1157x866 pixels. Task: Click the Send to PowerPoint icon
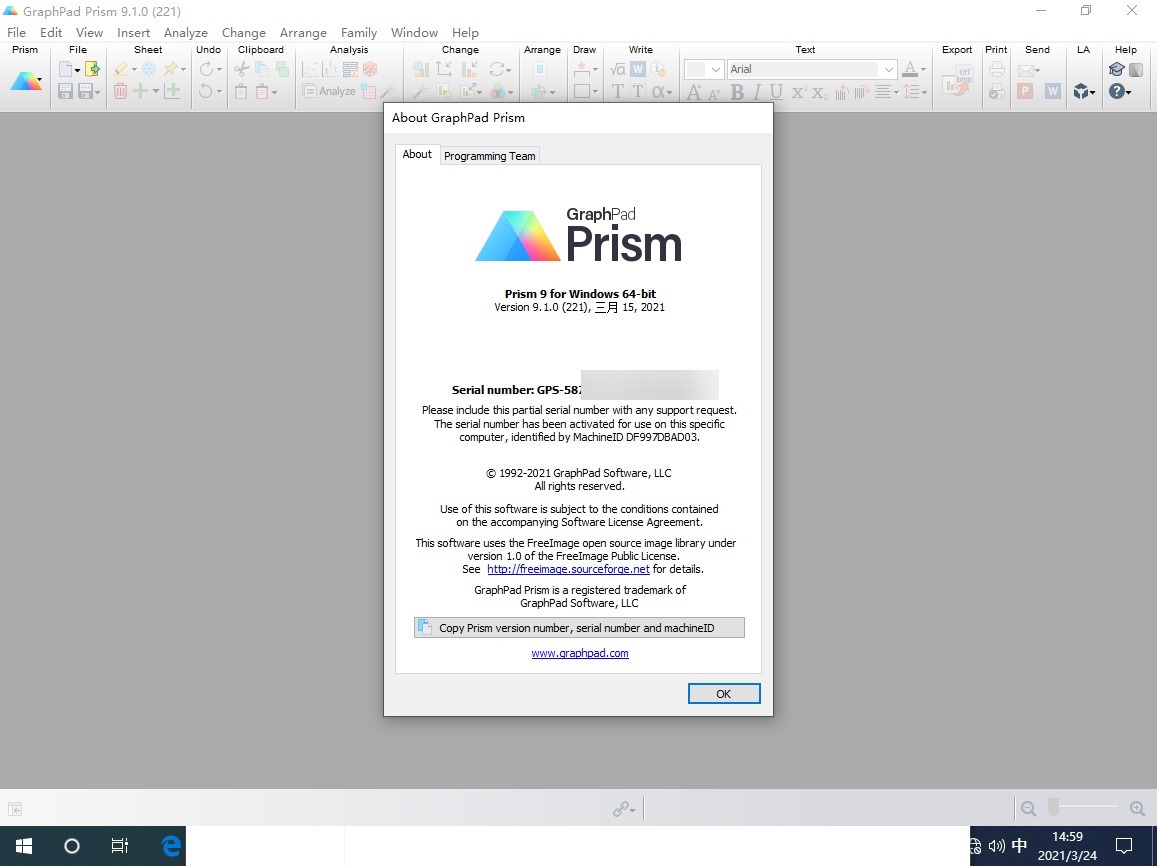tap(1025, 91)
